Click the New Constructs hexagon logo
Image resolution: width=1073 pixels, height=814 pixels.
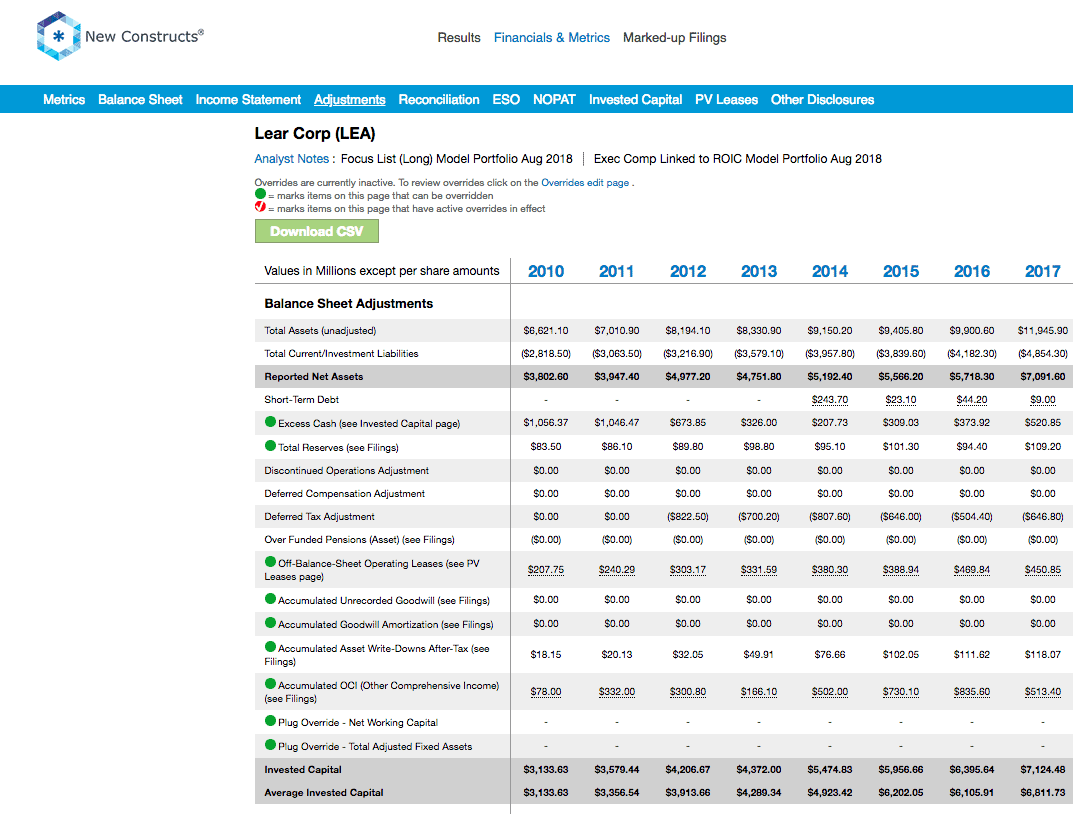59,36
